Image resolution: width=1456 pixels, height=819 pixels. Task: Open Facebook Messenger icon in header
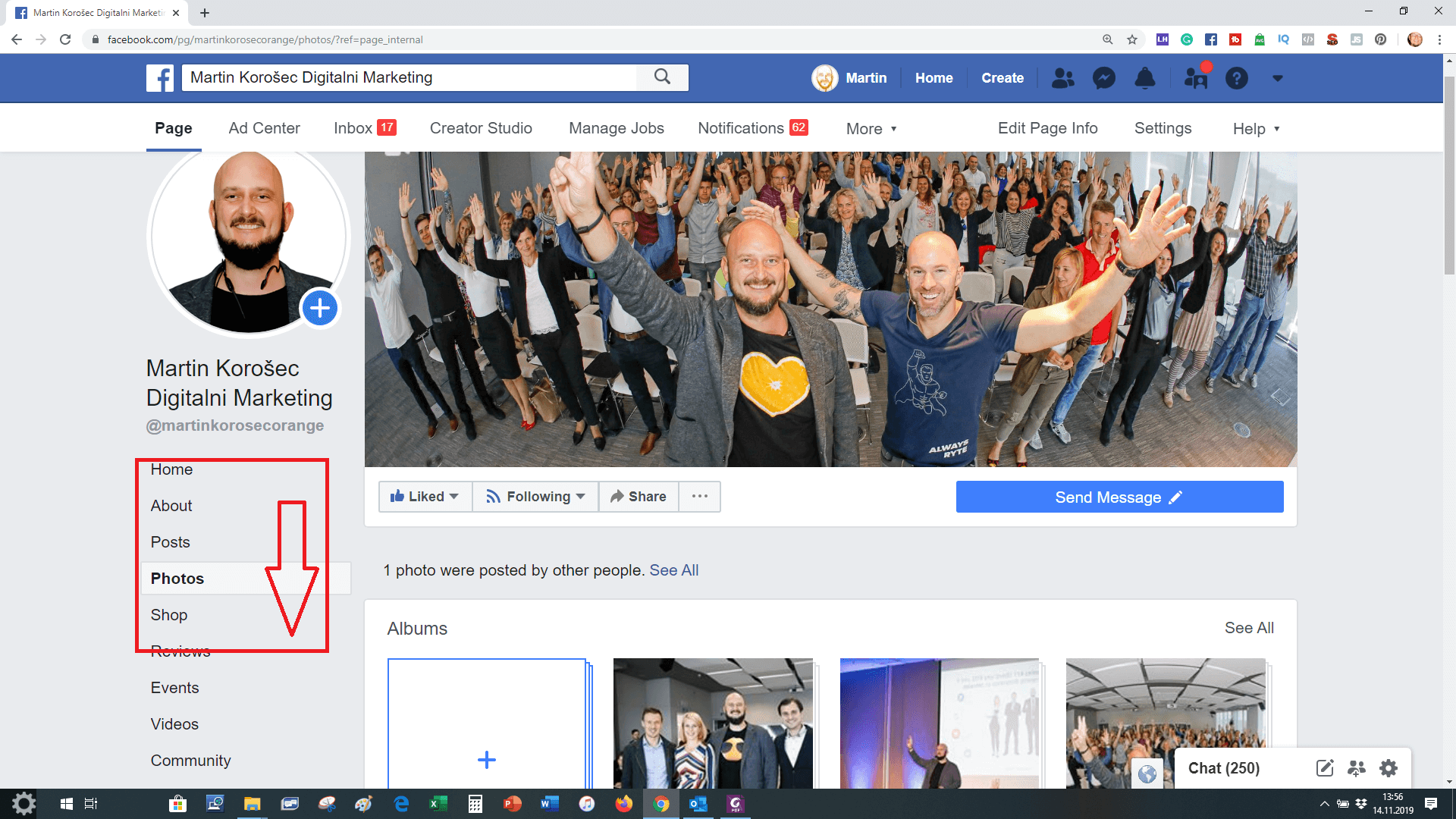click(1103, 78)
